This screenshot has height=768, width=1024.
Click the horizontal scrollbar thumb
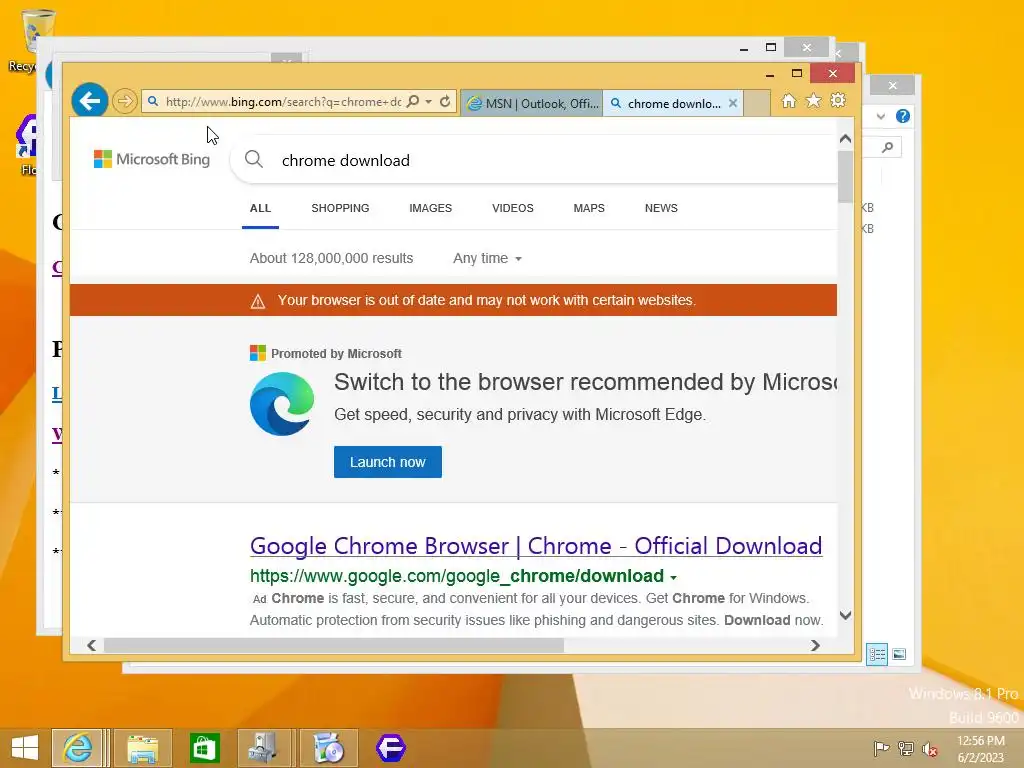[334, 645]
